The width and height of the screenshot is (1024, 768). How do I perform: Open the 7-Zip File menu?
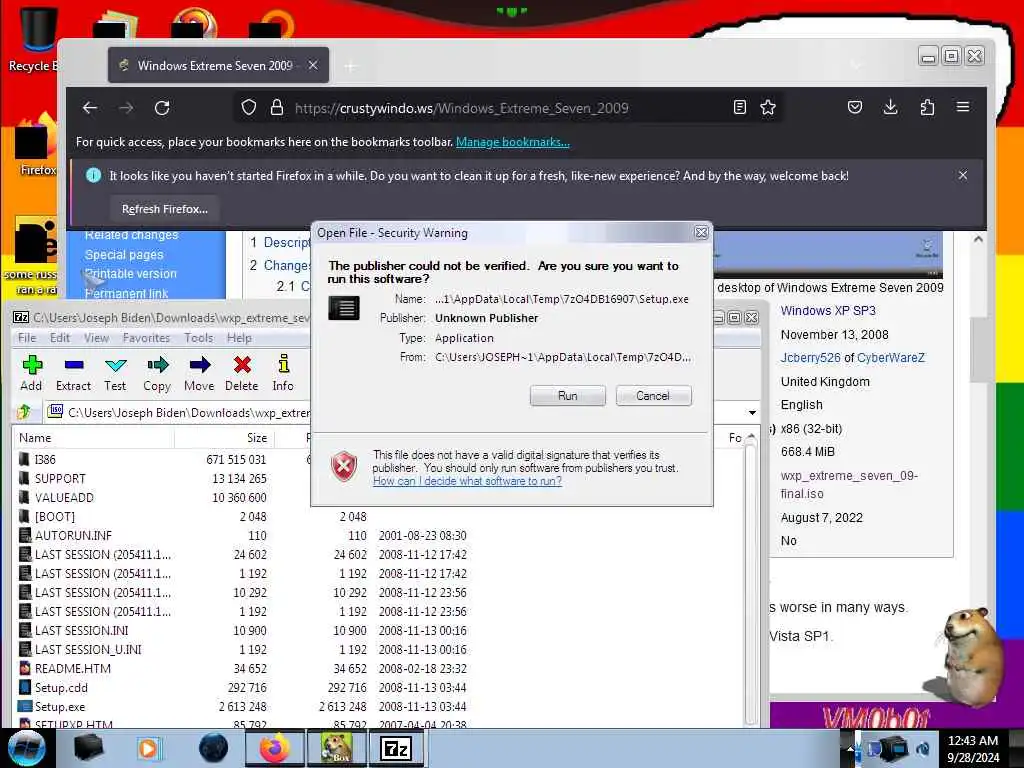coord(27,338)
